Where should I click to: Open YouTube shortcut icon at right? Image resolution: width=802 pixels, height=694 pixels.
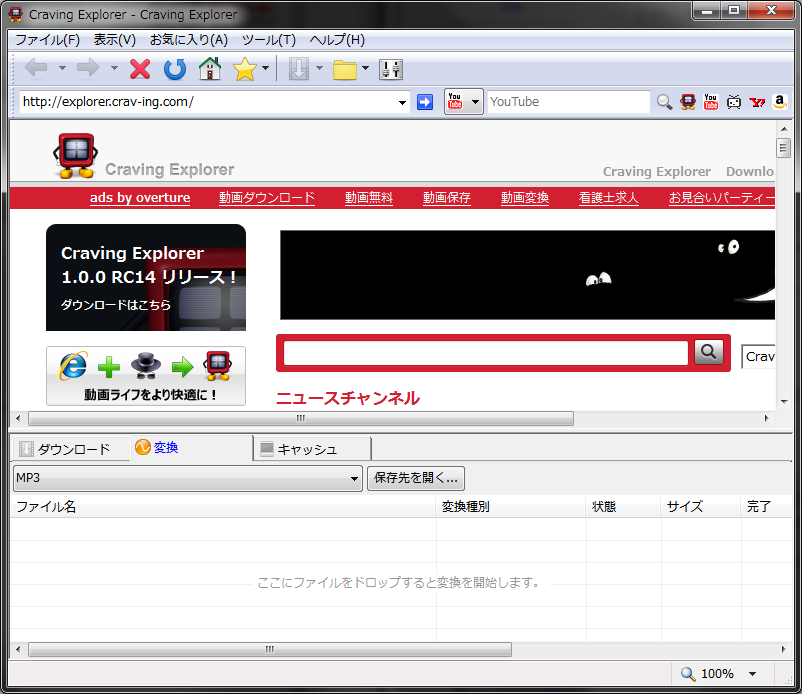tap(710, 102)
